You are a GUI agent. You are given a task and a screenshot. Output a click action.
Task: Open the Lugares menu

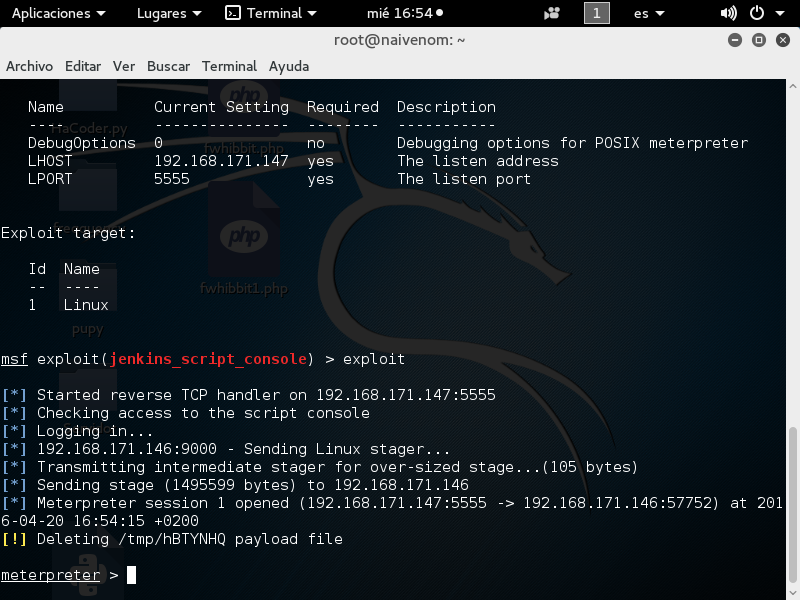[168, 13]
